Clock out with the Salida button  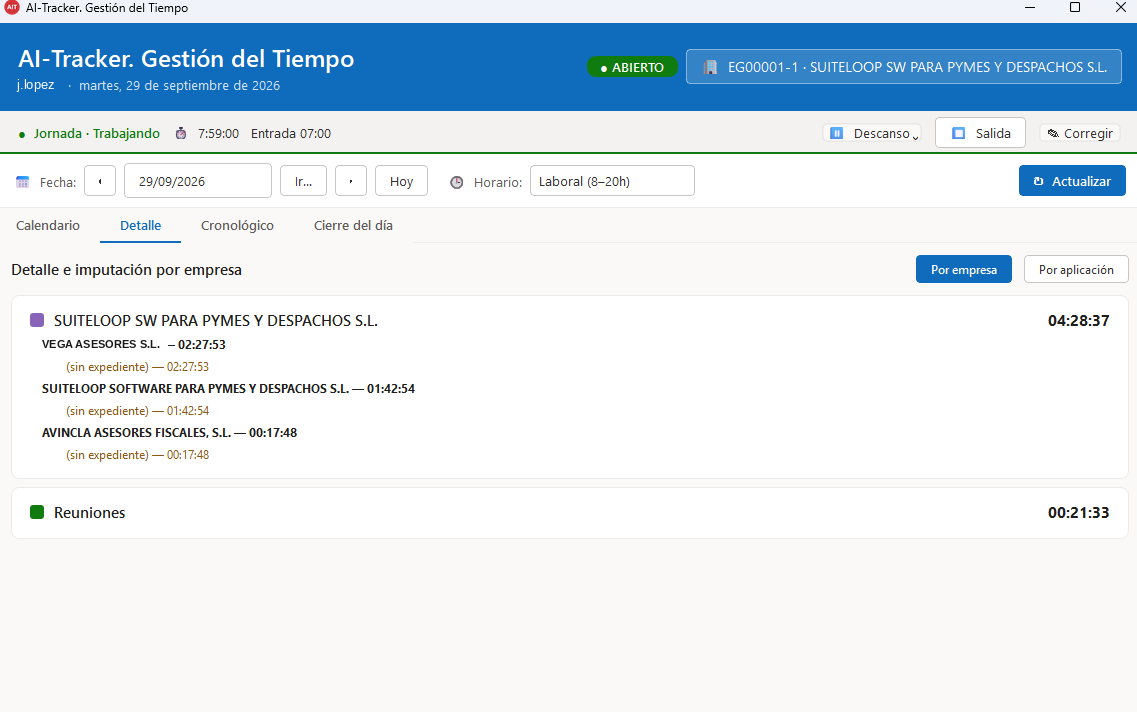[980, 133]
